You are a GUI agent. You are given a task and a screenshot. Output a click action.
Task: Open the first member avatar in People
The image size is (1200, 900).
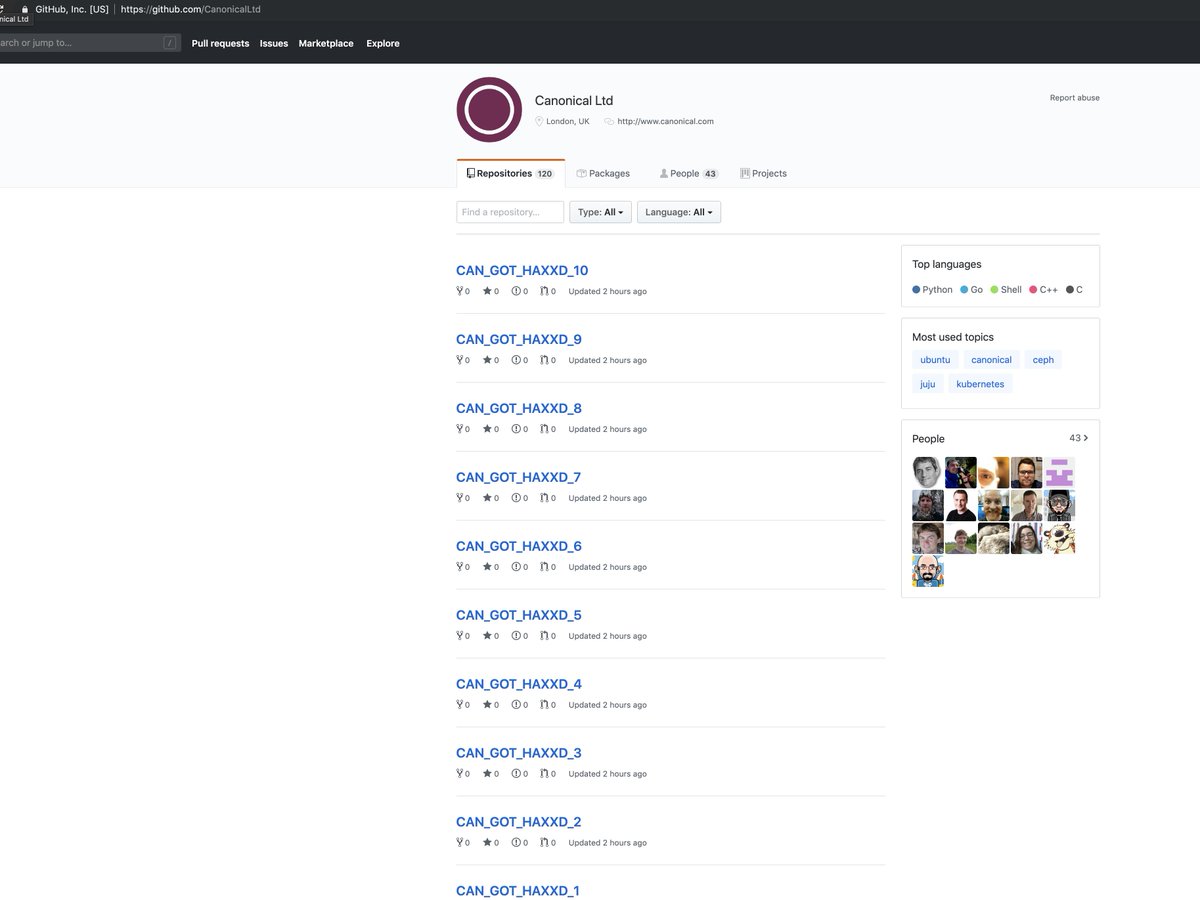[x=928, y=472]
